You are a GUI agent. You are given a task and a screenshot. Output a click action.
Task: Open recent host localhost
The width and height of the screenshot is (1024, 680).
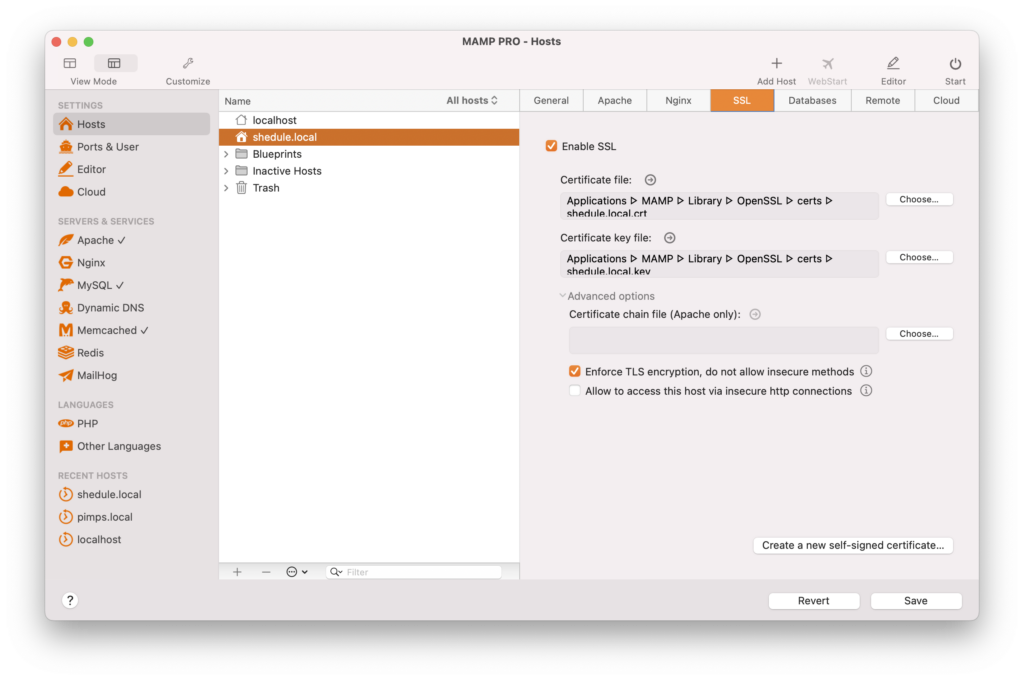[131, 540]
